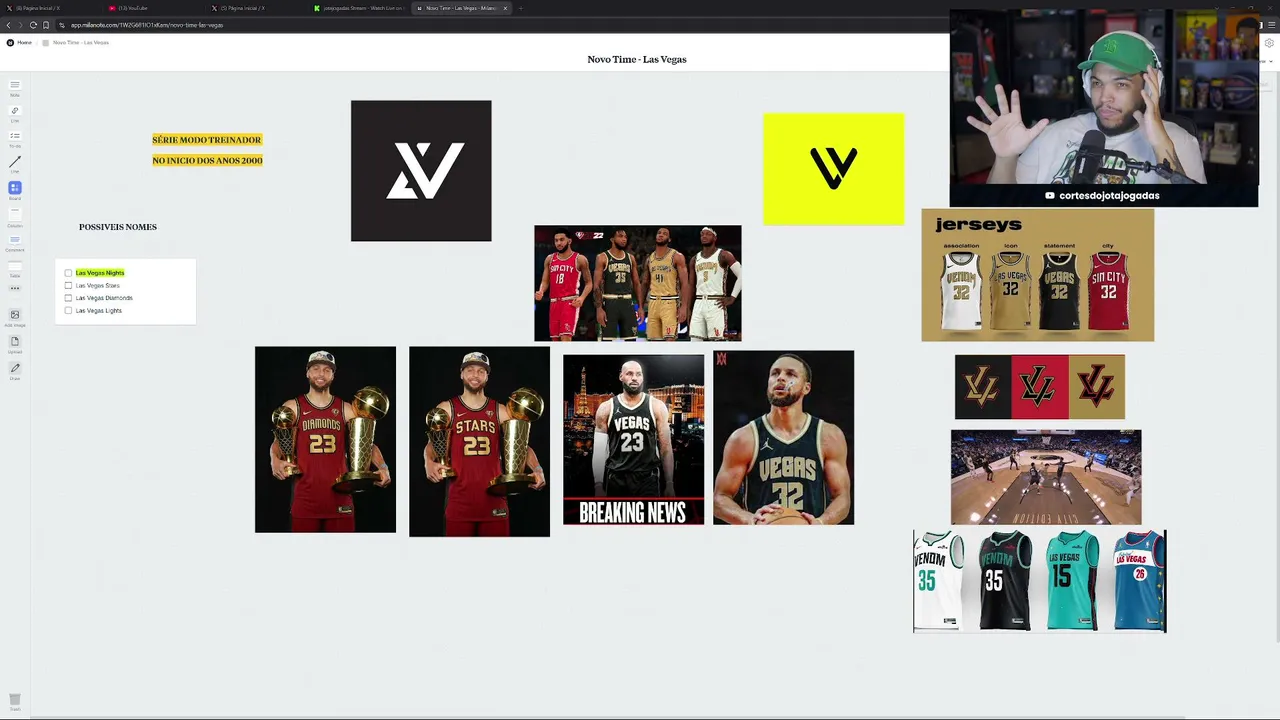Click the highlighted Las Vegas Nights text
Image resolution: width=1280 pixels, height=720 pixels.
[100, 273]
